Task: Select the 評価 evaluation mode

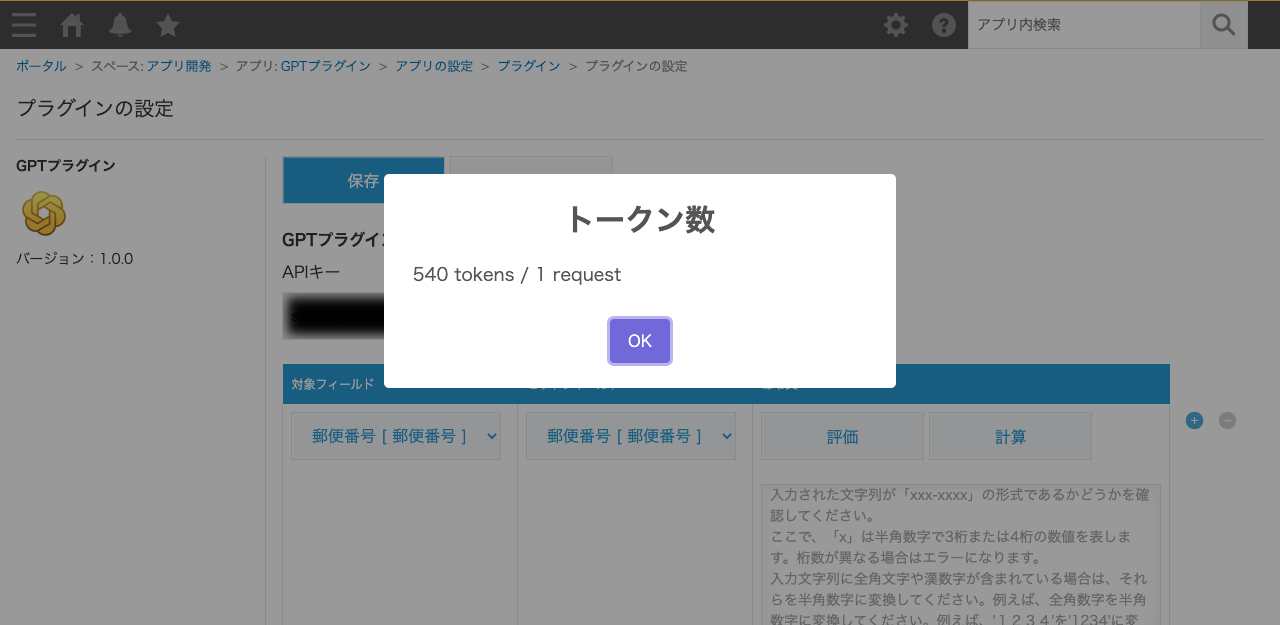Action: point(842,436)
